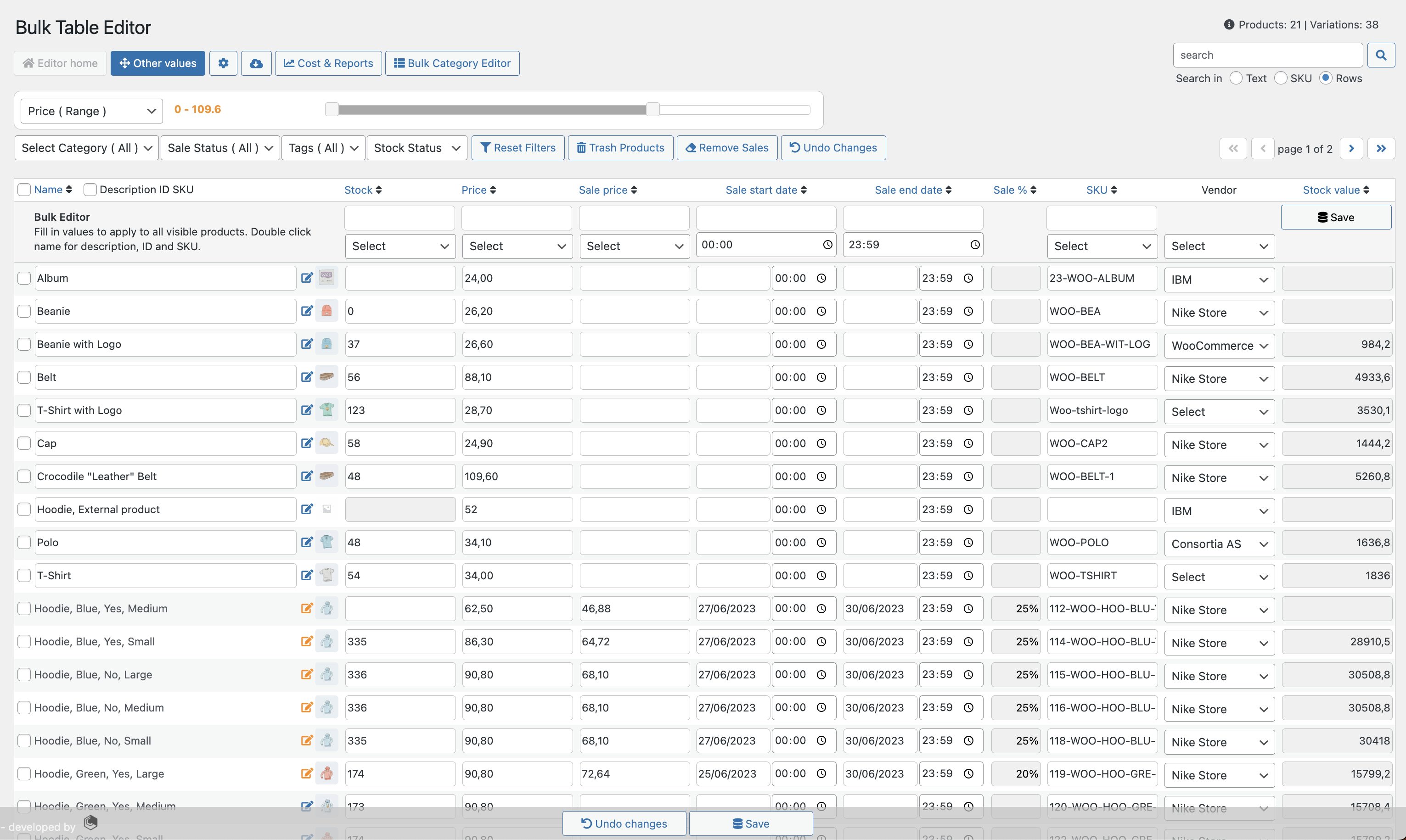1406x840 pixels.
Task: Click the upload/import icon button
Action: tap(257, 63)
